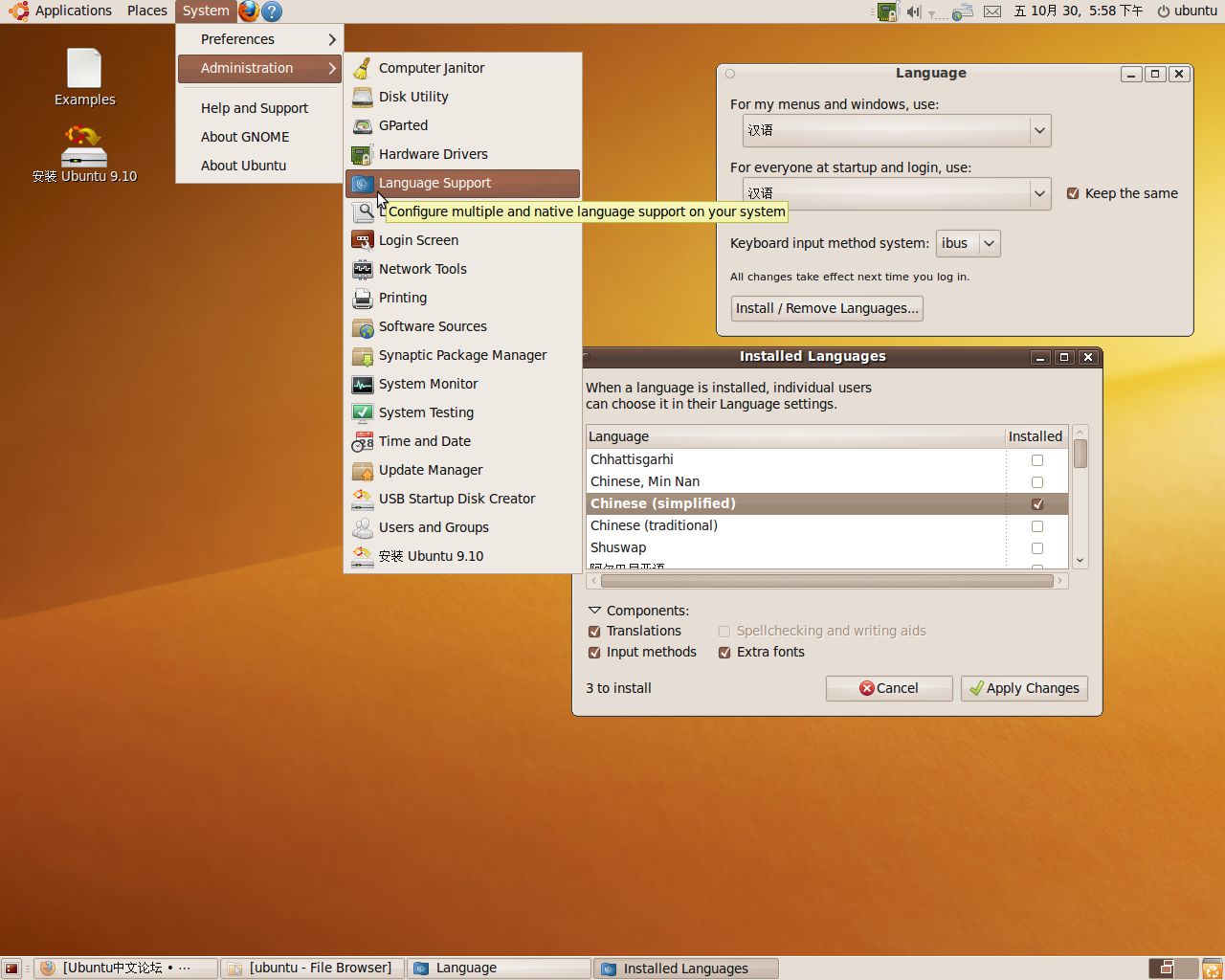This screenshot has height=980, width=1225.
Task: Toggle Translations component checkbox
Action: coord(594,632)
